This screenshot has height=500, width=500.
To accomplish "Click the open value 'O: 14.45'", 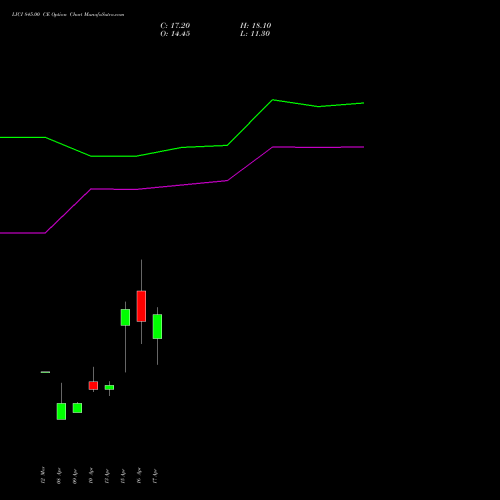I will tap(175, 34).
